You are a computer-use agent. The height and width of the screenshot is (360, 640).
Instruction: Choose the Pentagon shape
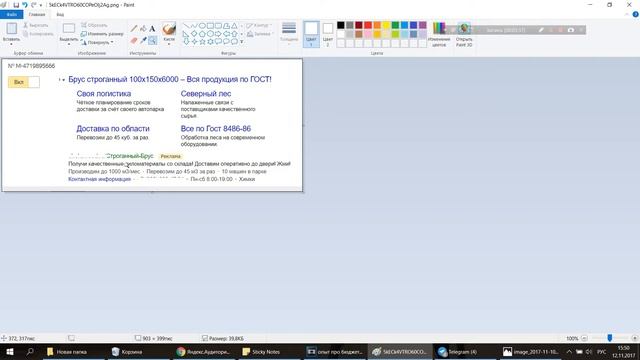[x=202, y=33]
